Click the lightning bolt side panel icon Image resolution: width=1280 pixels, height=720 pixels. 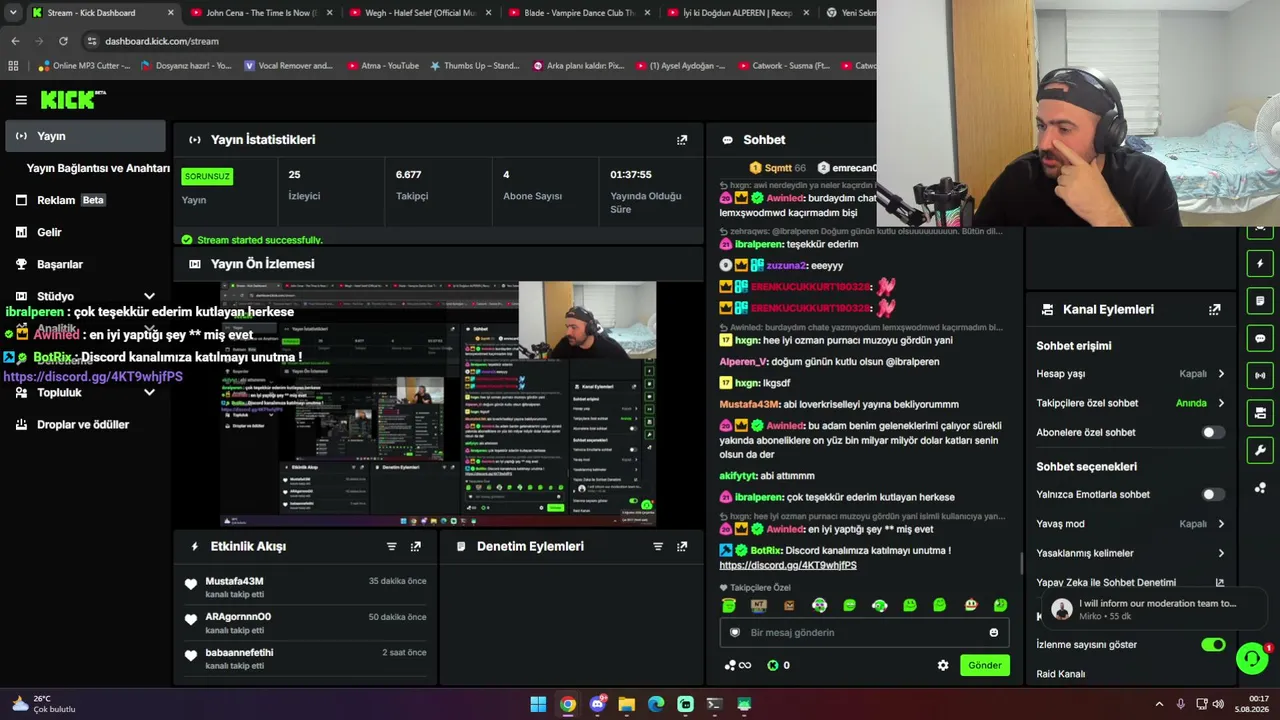pyautogui.click(x=1260, y=264)
